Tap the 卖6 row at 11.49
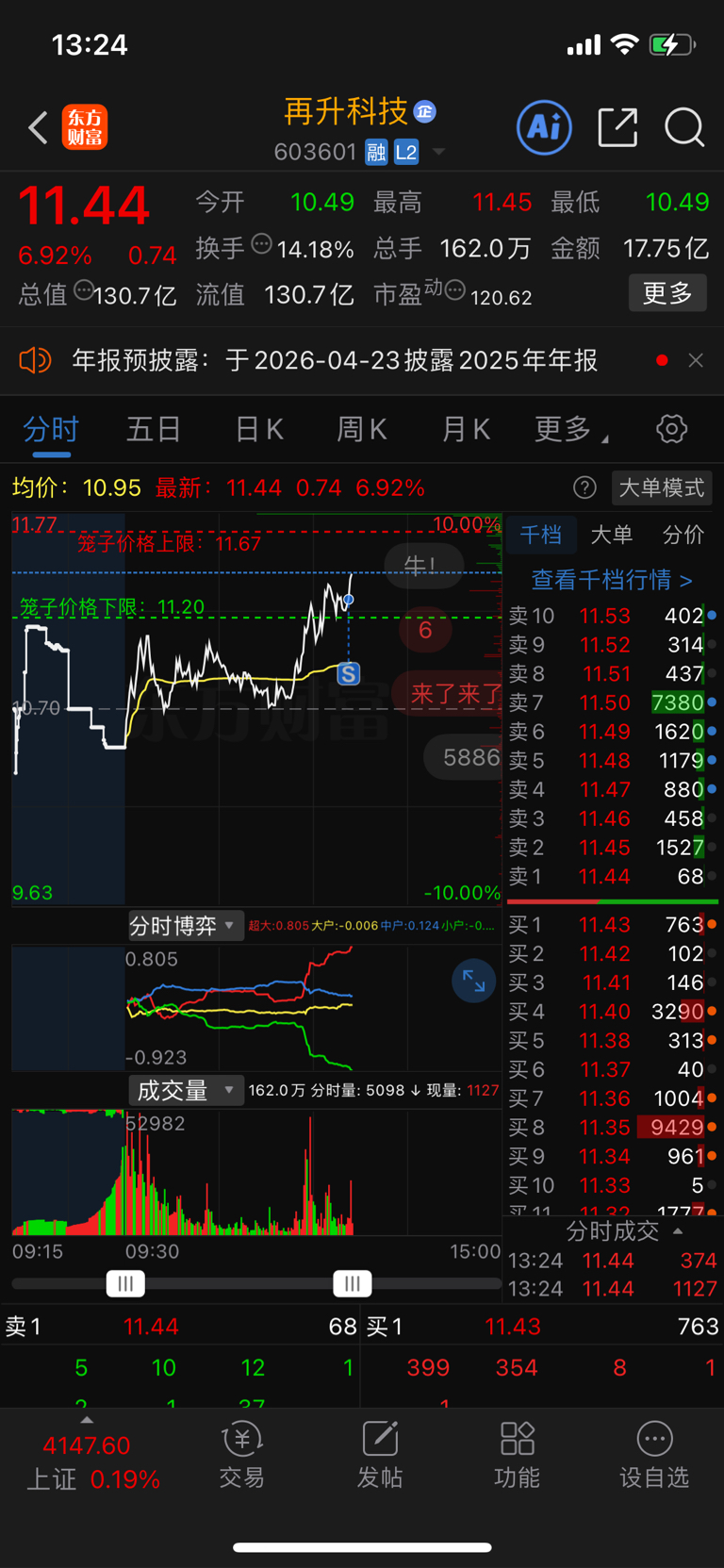724x1568 pixels. pyautogui.click(x=613, y=732)
